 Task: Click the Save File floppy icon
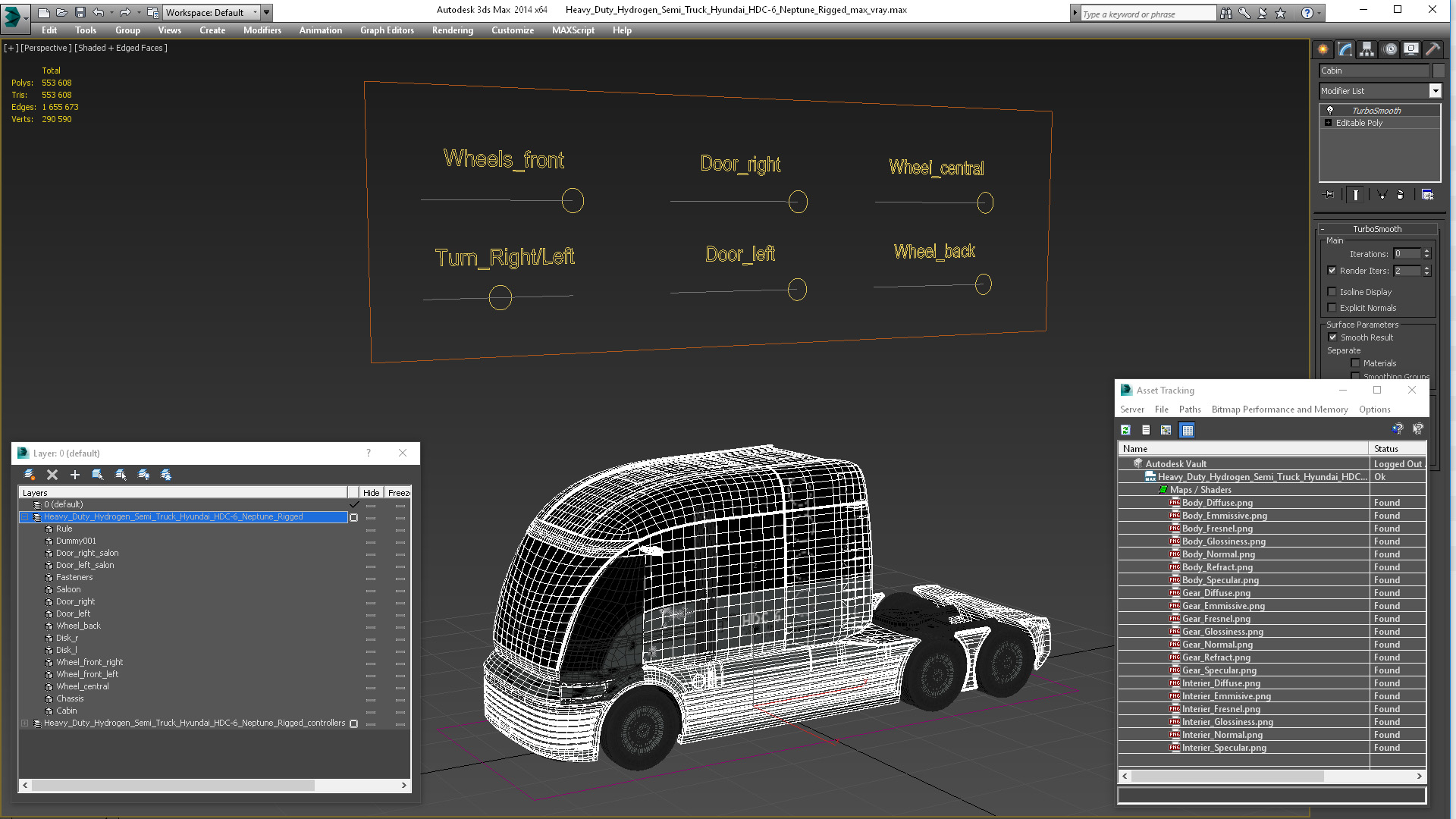(x=80, y=12)
